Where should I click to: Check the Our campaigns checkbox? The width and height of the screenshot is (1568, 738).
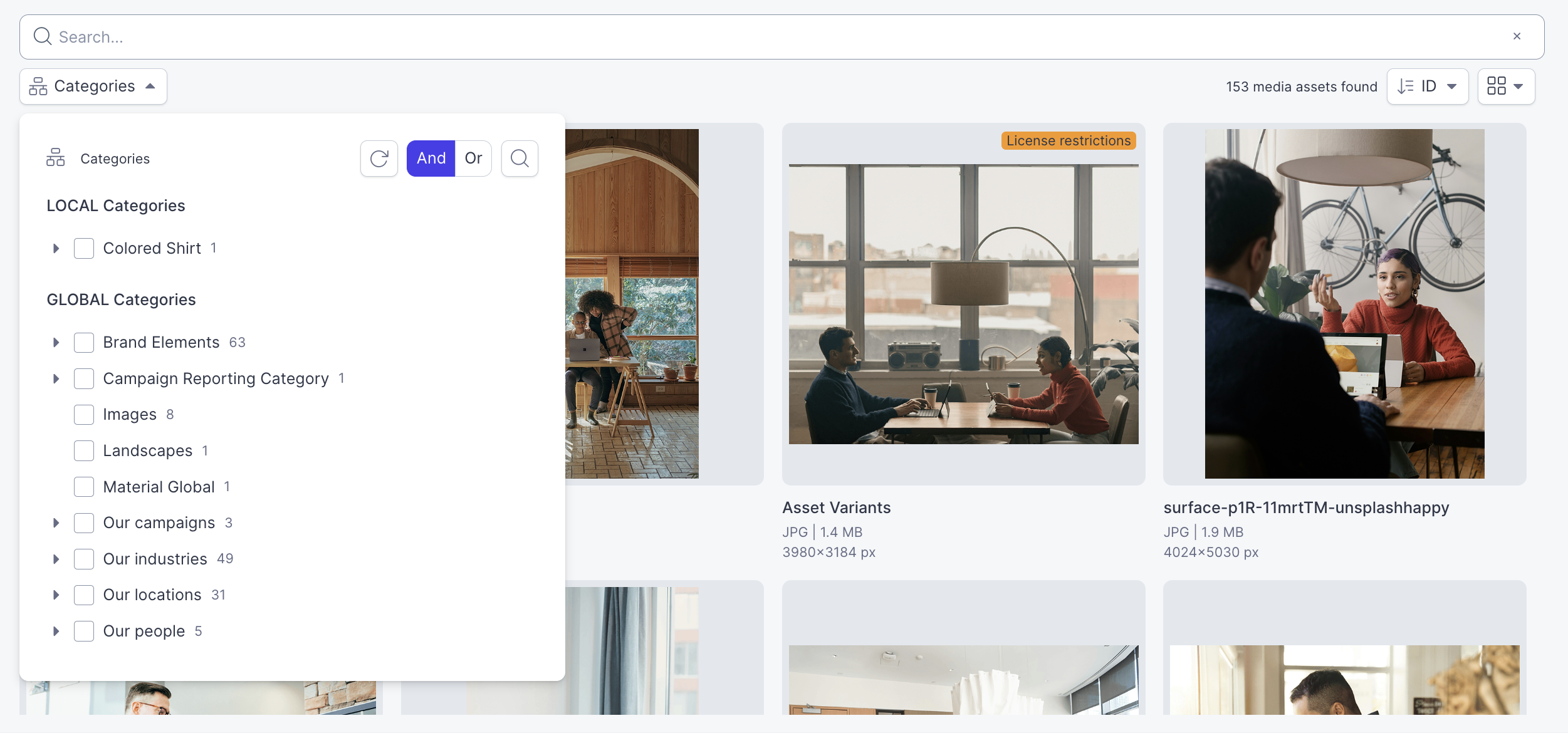[84, 523]
